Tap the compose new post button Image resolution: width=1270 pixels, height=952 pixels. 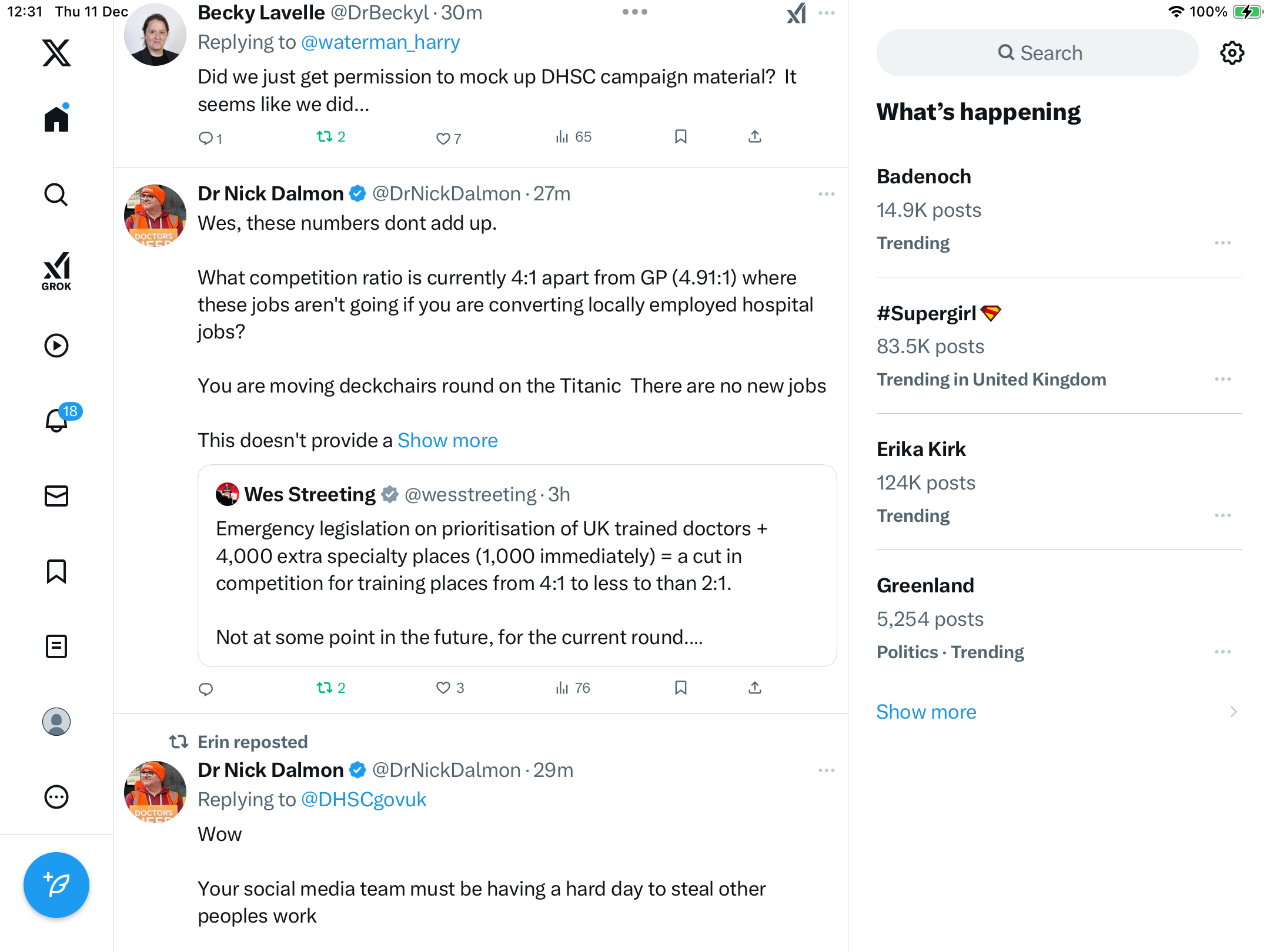click(56, 884)
